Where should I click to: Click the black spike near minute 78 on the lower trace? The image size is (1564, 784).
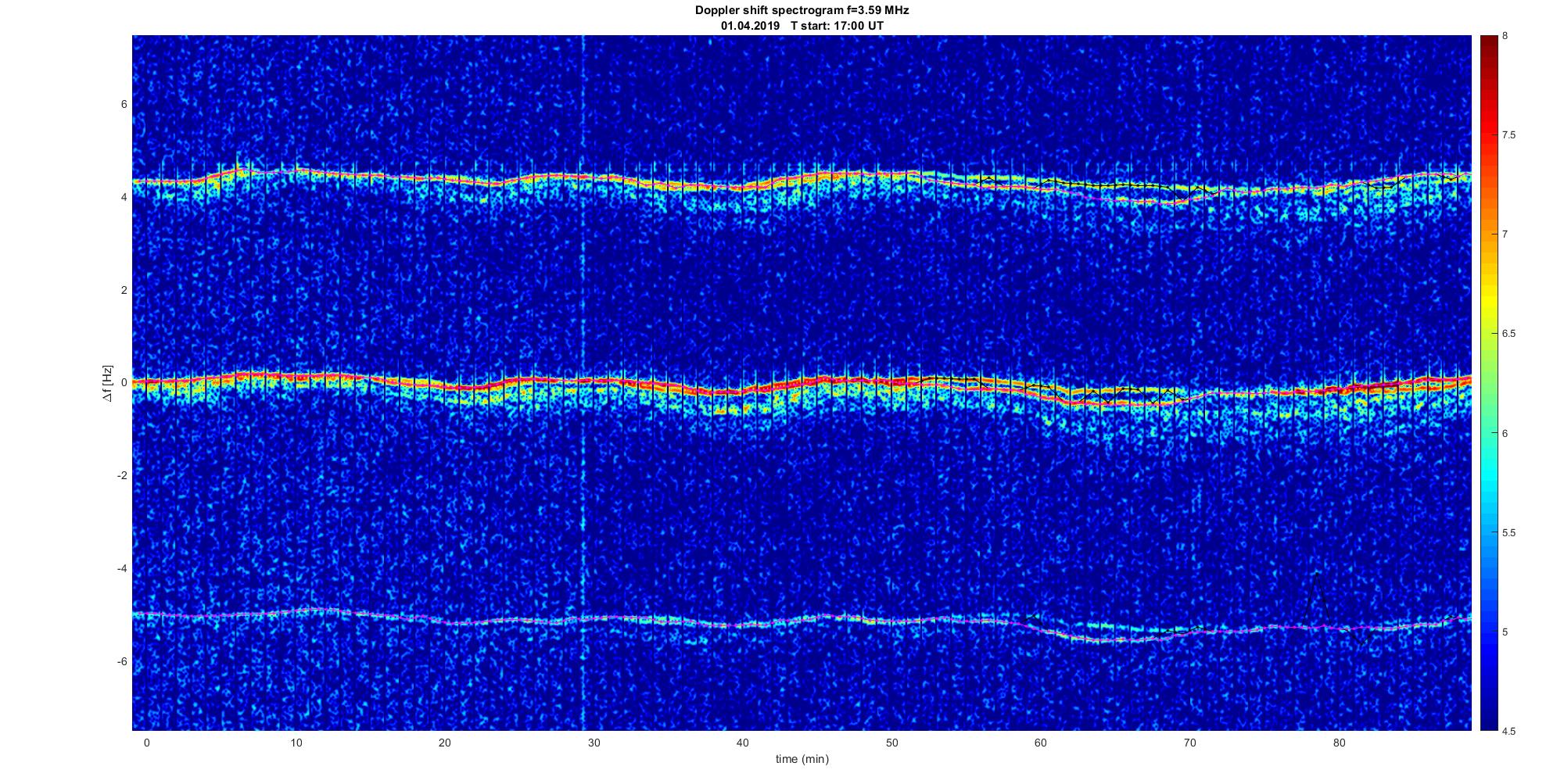tap(1318, 598)
